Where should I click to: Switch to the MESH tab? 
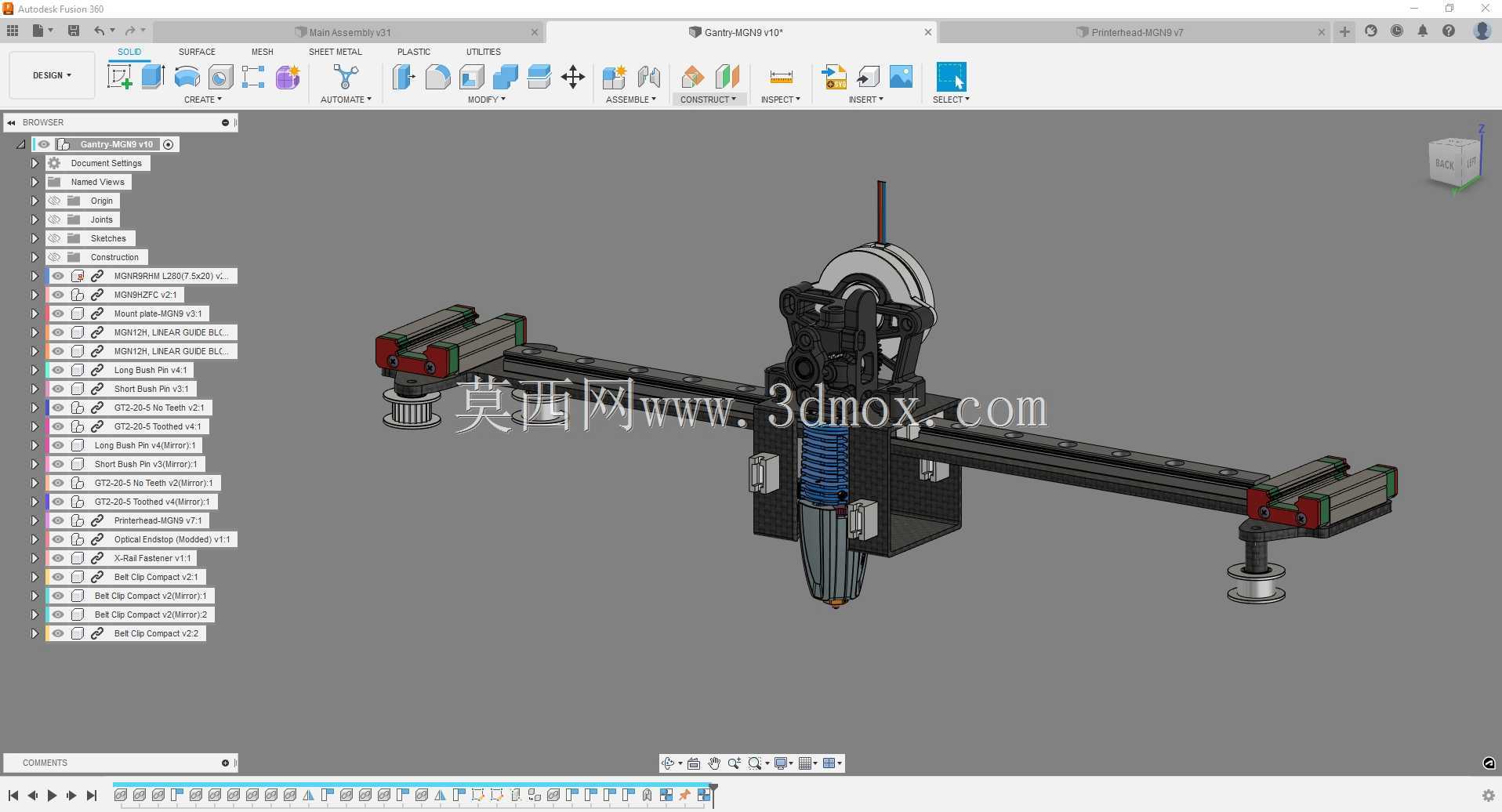pos(263,52)
